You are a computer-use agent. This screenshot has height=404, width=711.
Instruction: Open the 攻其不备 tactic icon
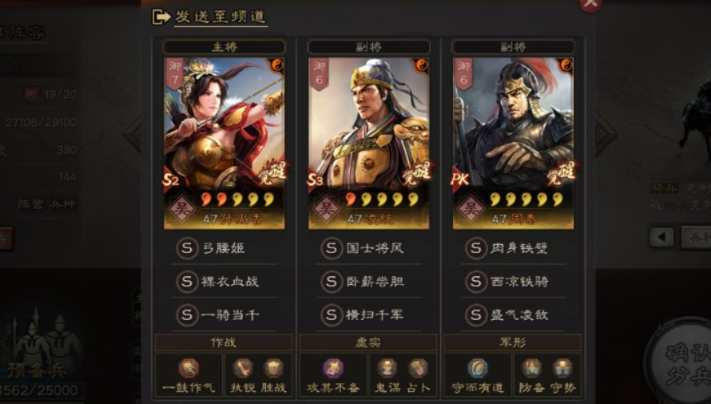click(x=333, y=368)
